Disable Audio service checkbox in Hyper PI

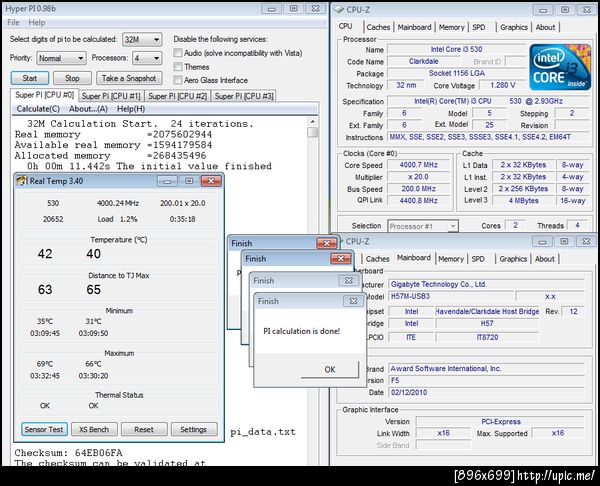coord(178,53)
